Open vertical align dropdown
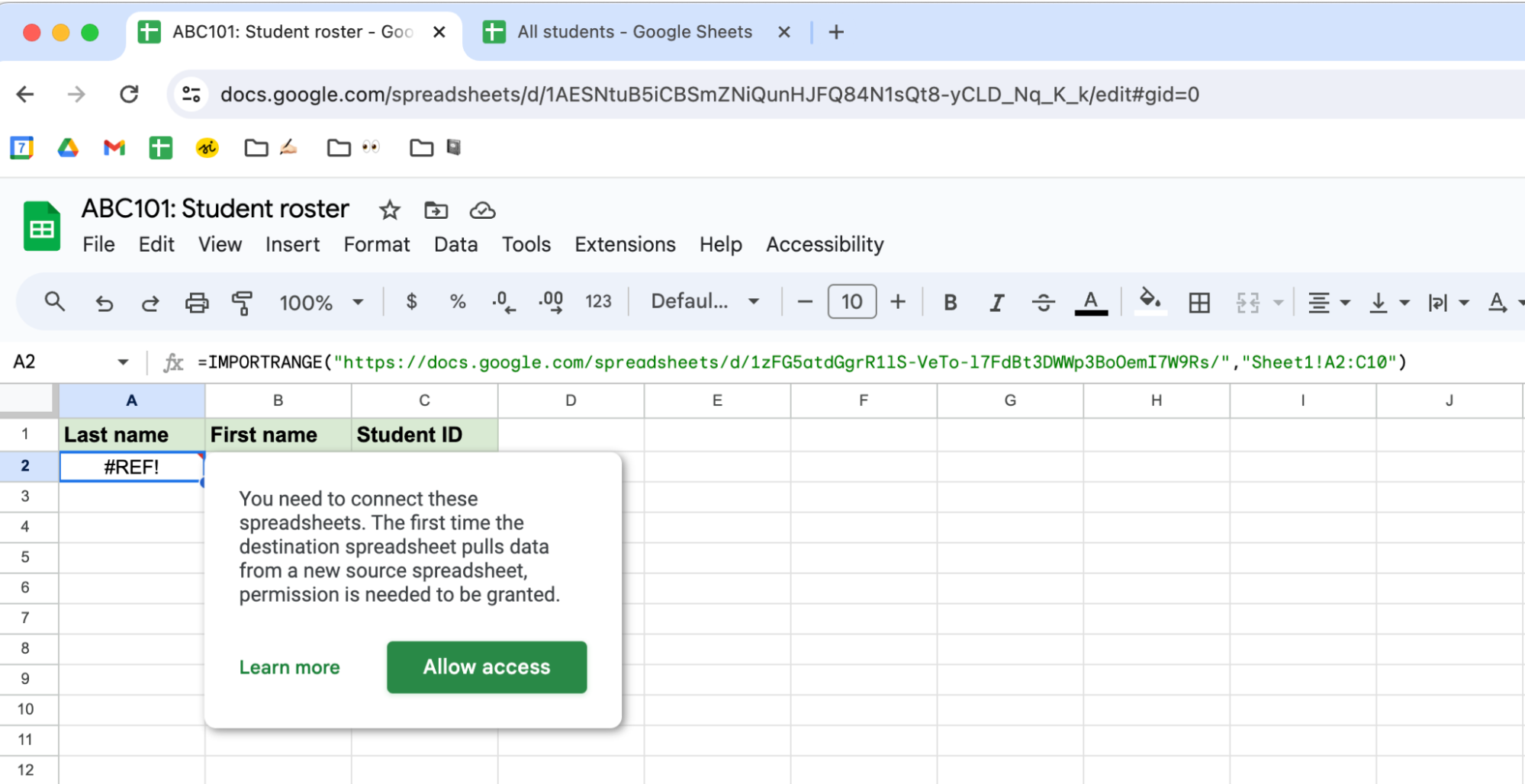This screenshot has height=784, width=1525. tap(1388, 303)
